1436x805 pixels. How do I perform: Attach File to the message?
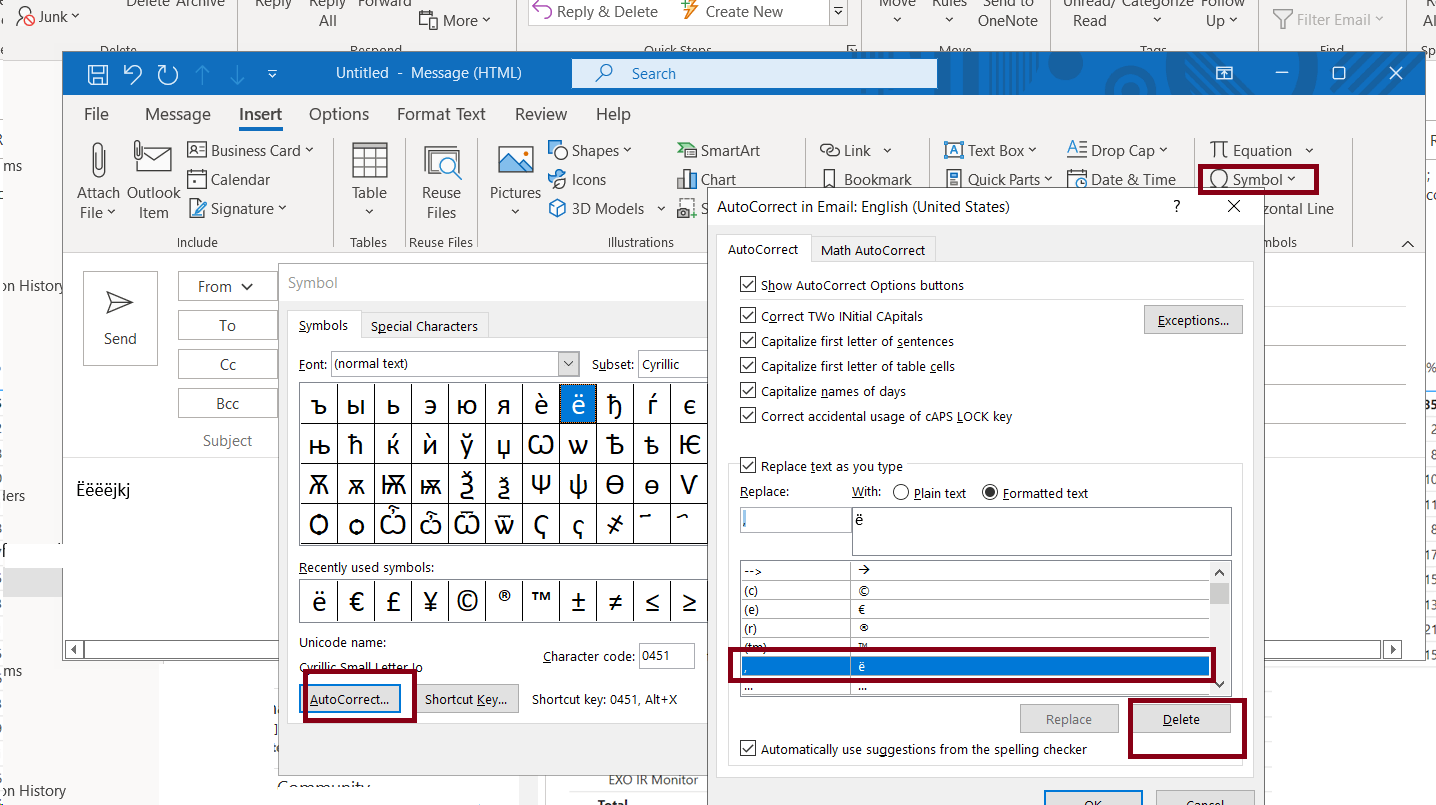click(x=98, y=180)
